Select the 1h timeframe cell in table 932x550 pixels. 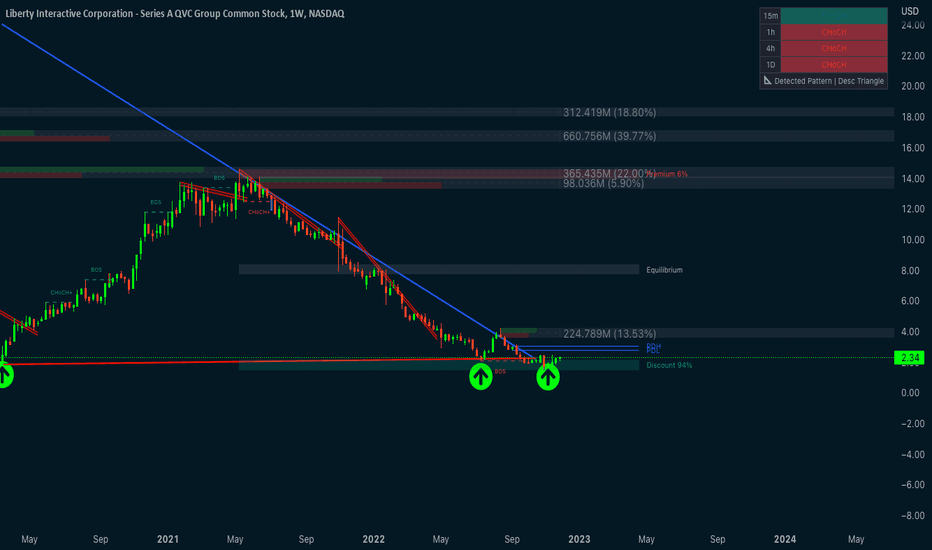click(x=770, y=32)
